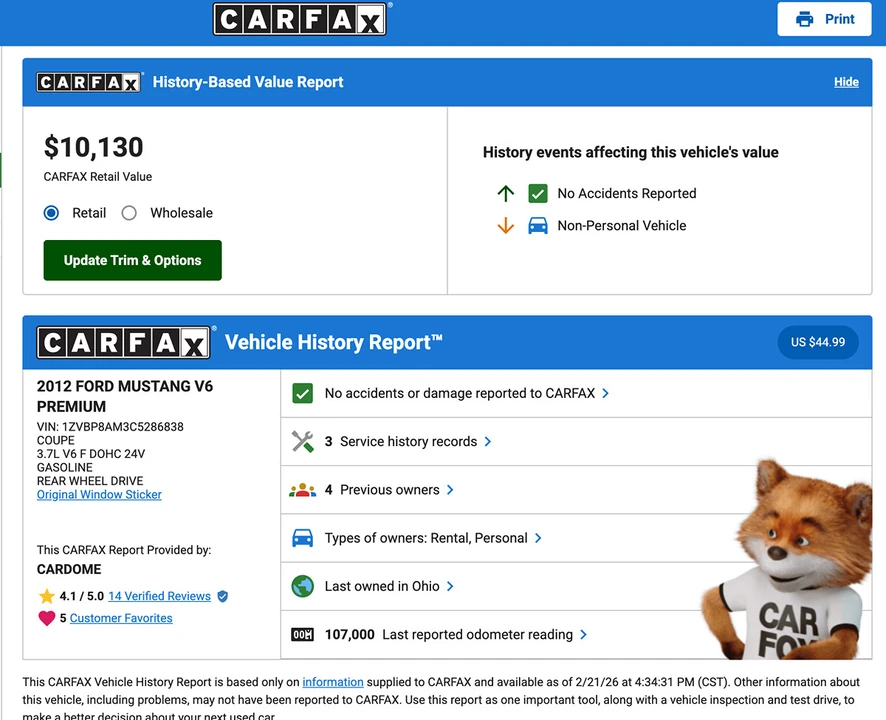Image resolution: width=886 pixels, height=720 pixels.
Task: Expand No accidents or damage reported chevron
Action: [606, 393]
